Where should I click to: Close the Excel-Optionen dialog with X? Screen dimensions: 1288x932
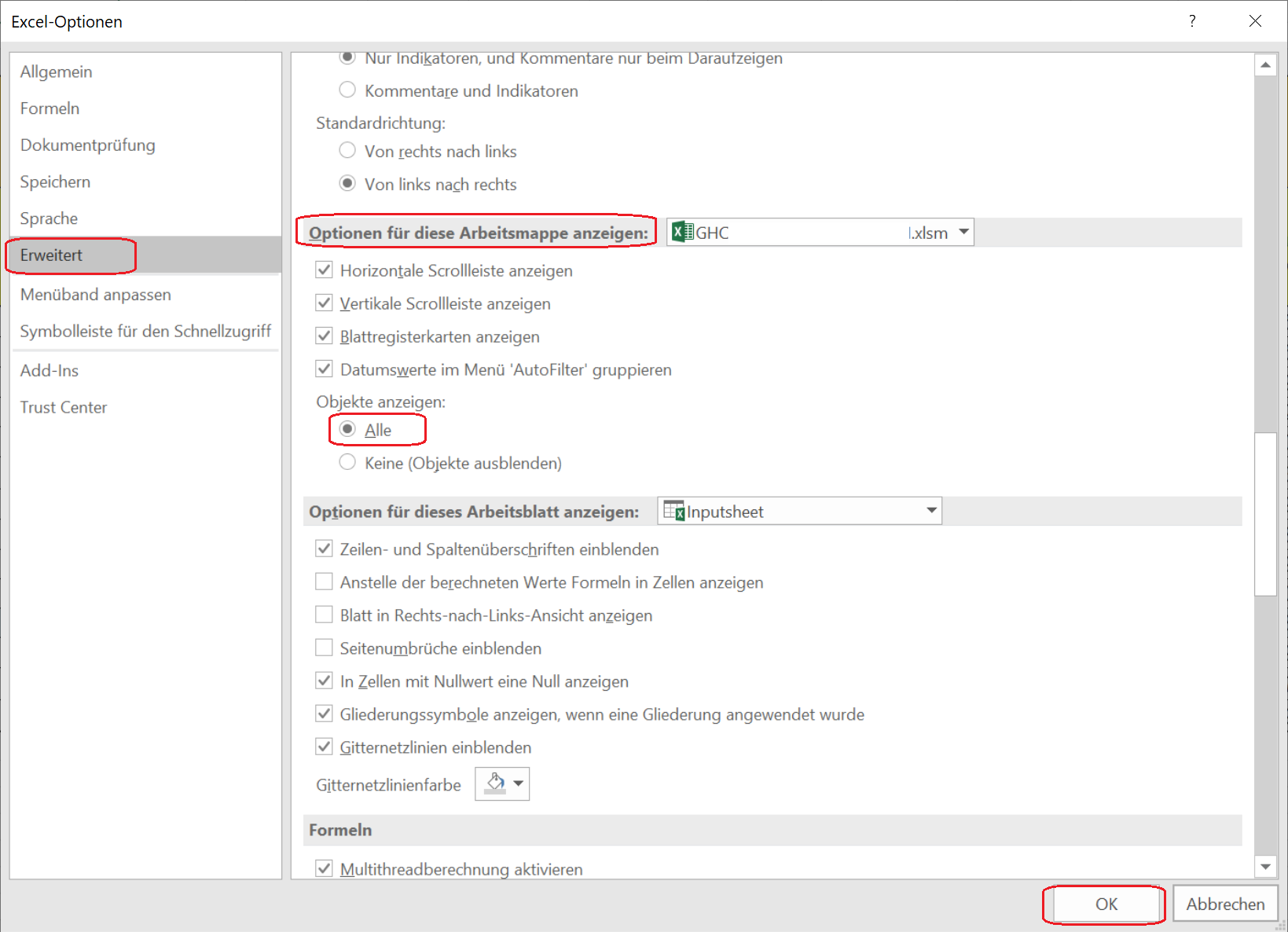[x=1255, y=21]
